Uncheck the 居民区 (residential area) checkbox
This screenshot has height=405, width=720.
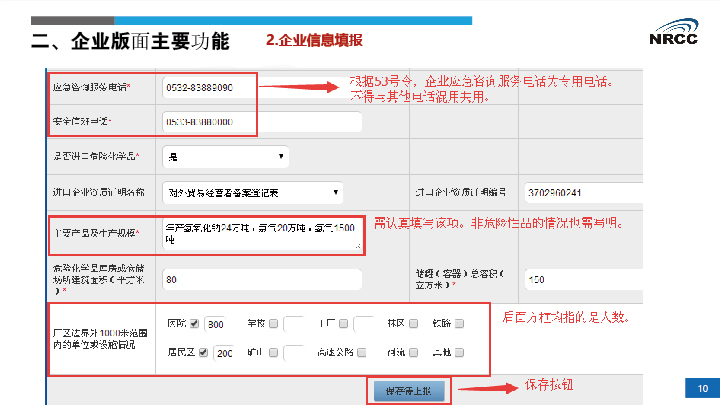point(204,352)
